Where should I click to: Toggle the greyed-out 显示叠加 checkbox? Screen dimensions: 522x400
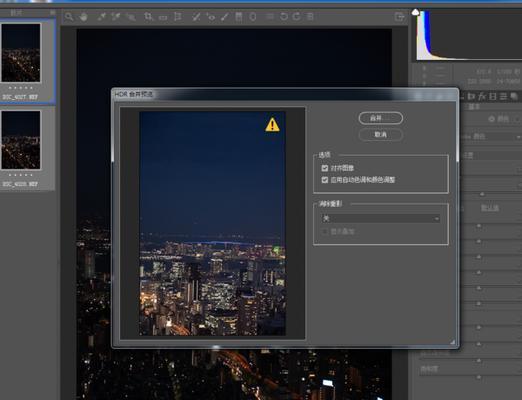click(x=325, y=231)
